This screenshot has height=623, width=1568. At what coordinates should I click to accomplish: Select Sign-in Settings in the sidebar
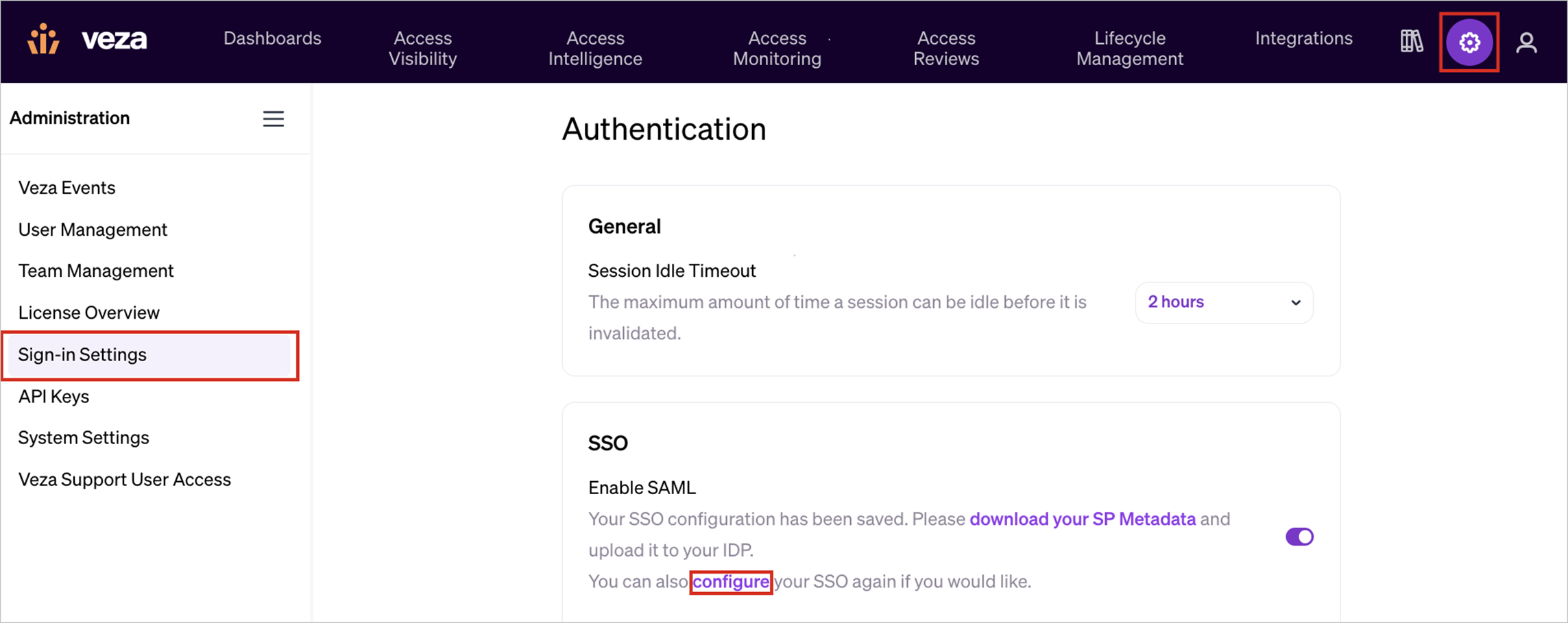click(82, 354)
